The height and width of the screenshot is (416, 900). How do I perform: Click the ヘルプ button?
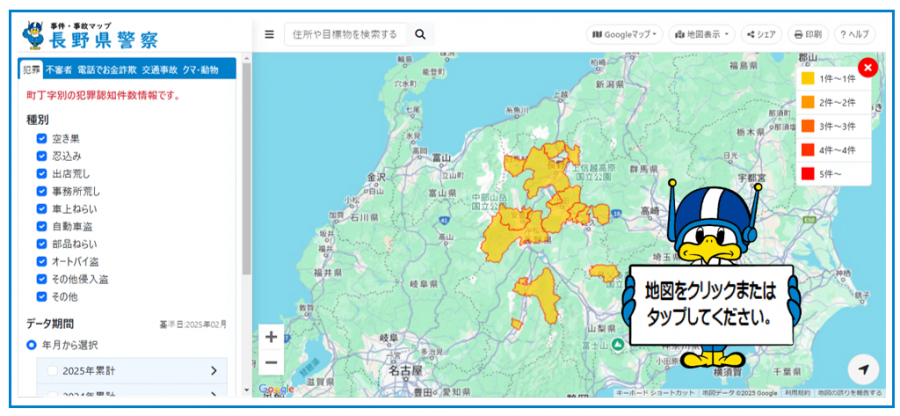[854, 34]
